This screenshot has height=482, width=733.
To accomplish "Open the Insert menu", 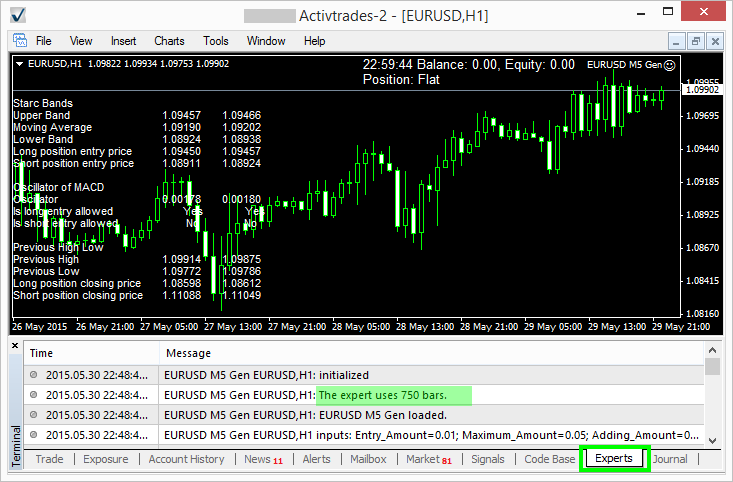I will coord(124,41).
